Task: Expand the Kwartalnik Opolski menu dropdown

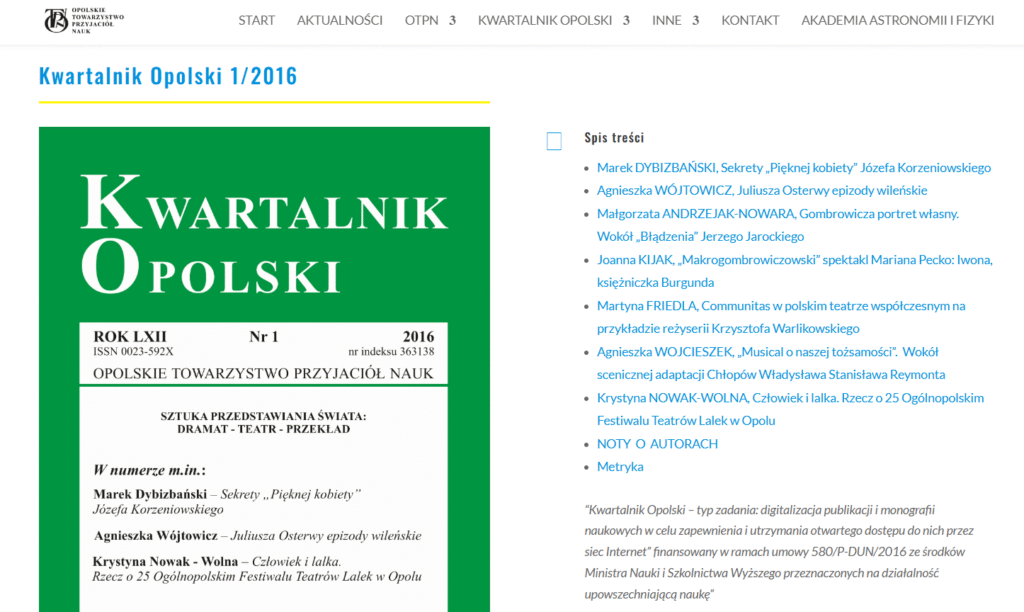Action: 553,20
